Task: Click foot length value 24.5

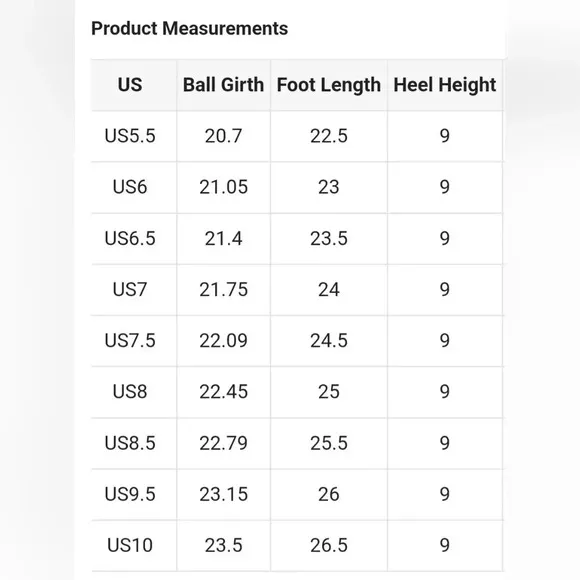Action: [329, 340]
